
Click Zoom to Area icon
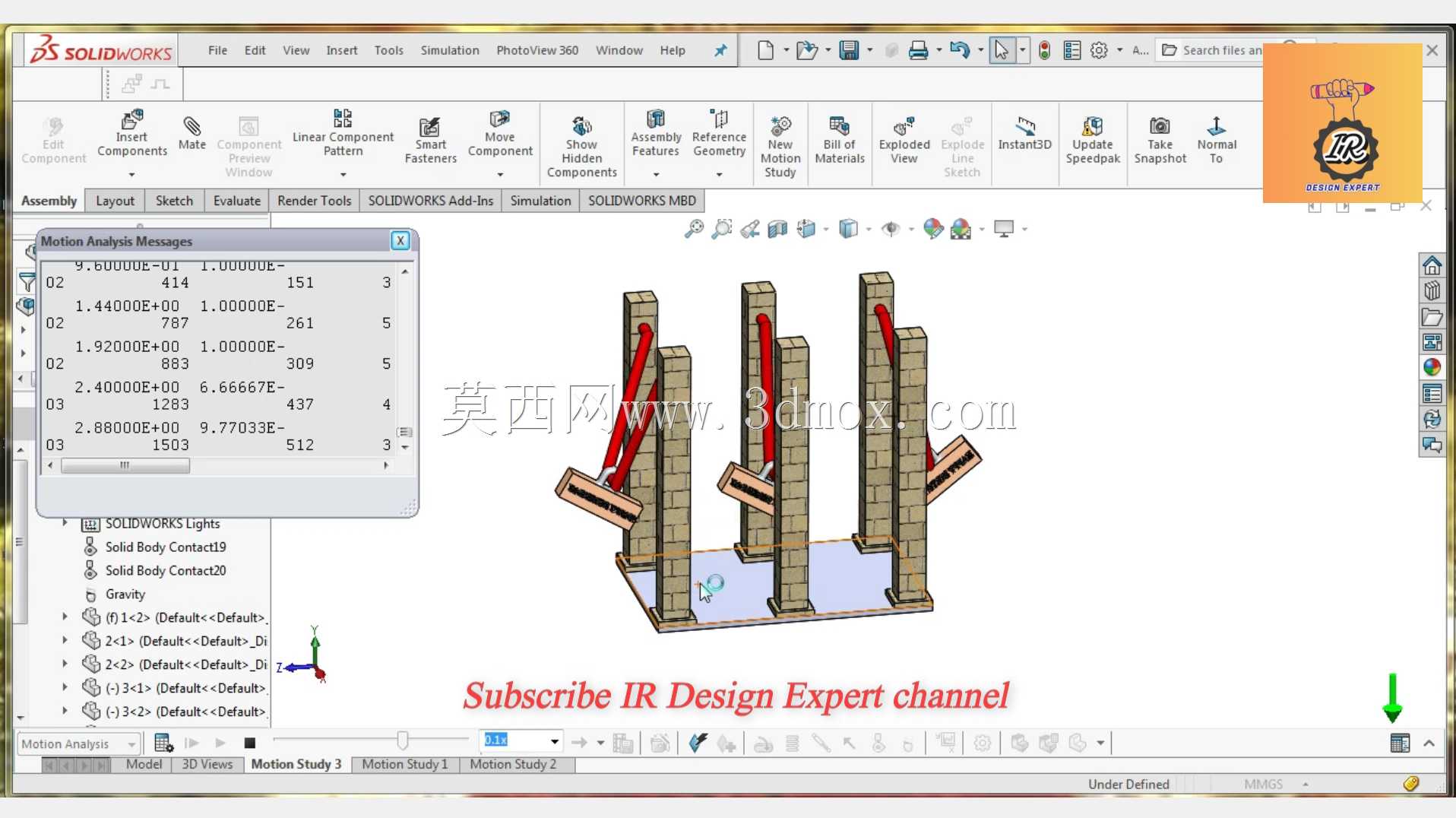tap(721, 228)
